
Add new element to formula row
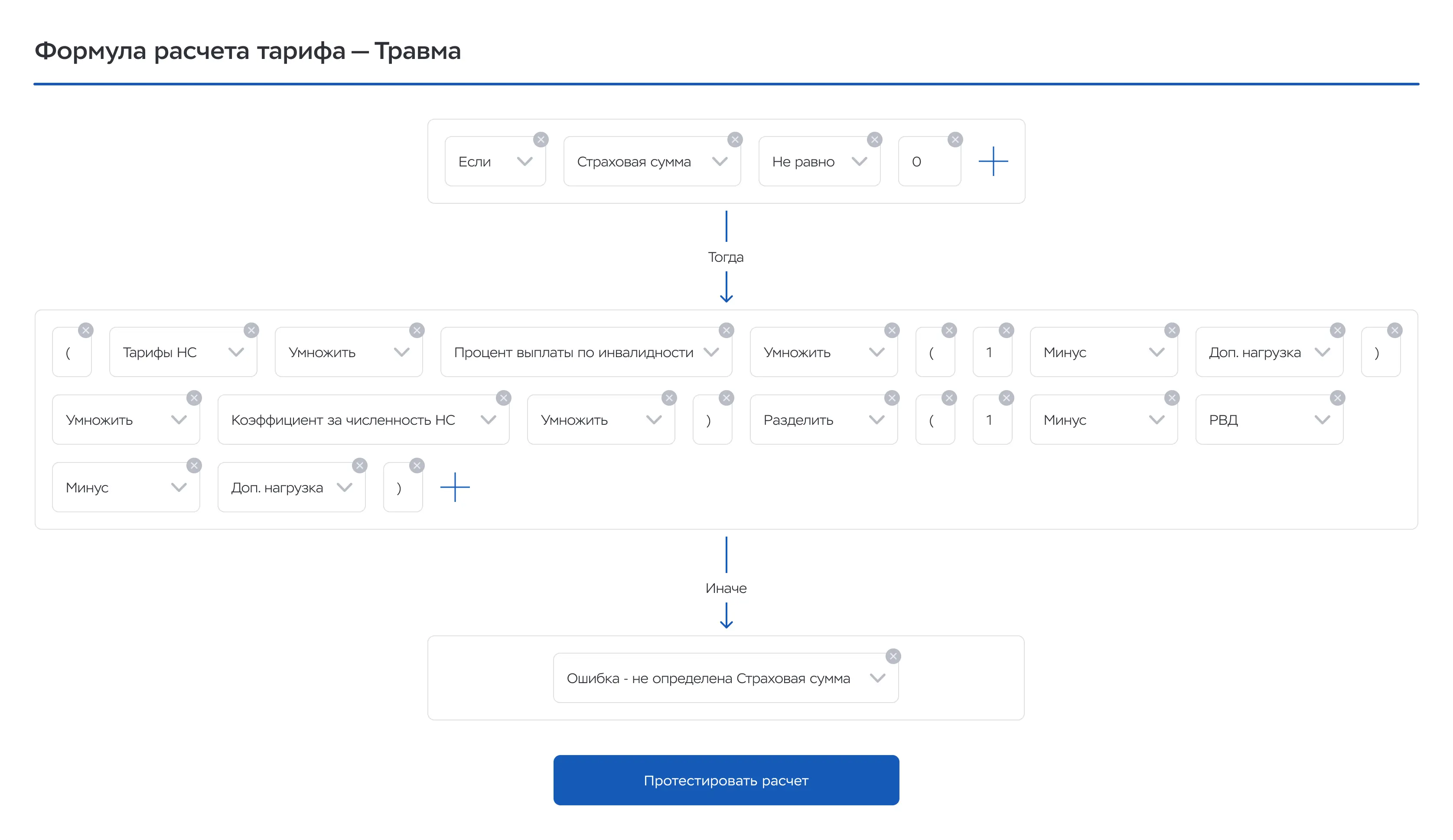[455, 487]
